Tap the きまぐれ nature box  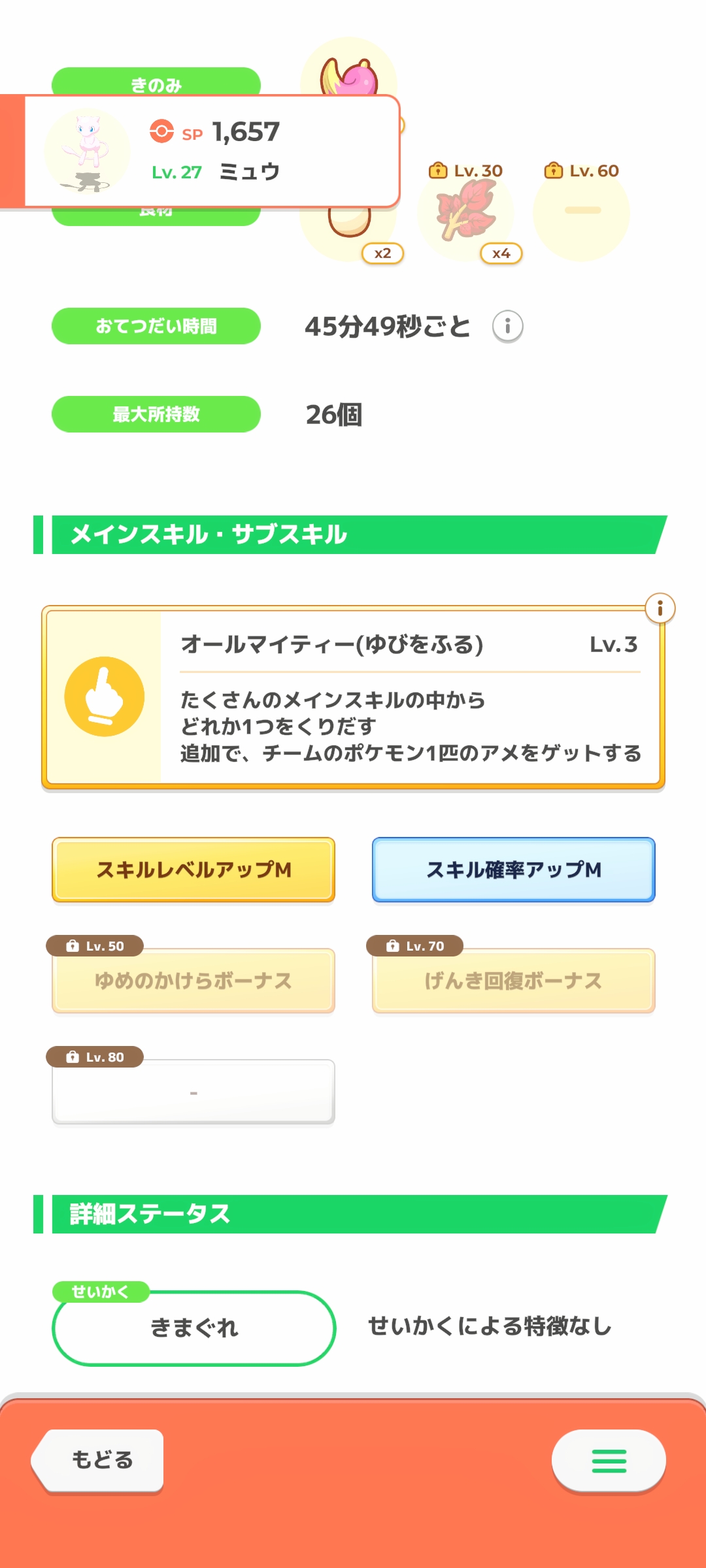(193, 1328)
